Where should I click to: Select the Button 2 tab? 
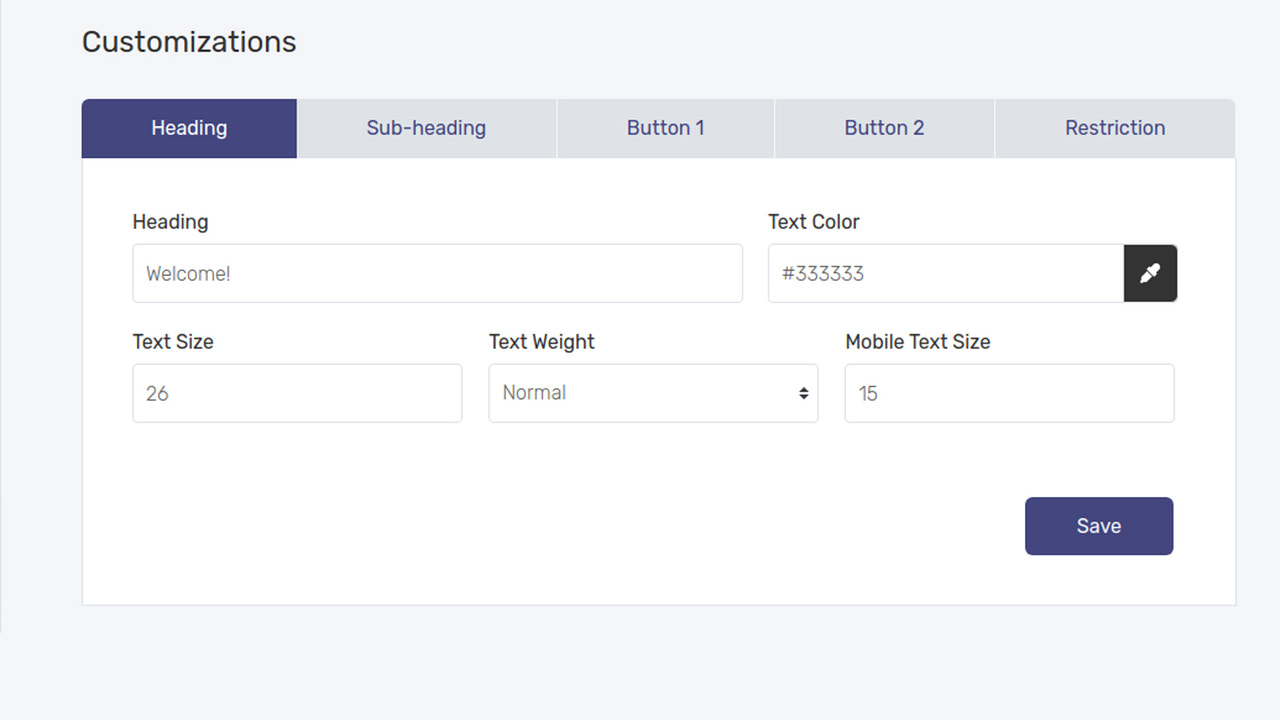click(x=884, y=128)
